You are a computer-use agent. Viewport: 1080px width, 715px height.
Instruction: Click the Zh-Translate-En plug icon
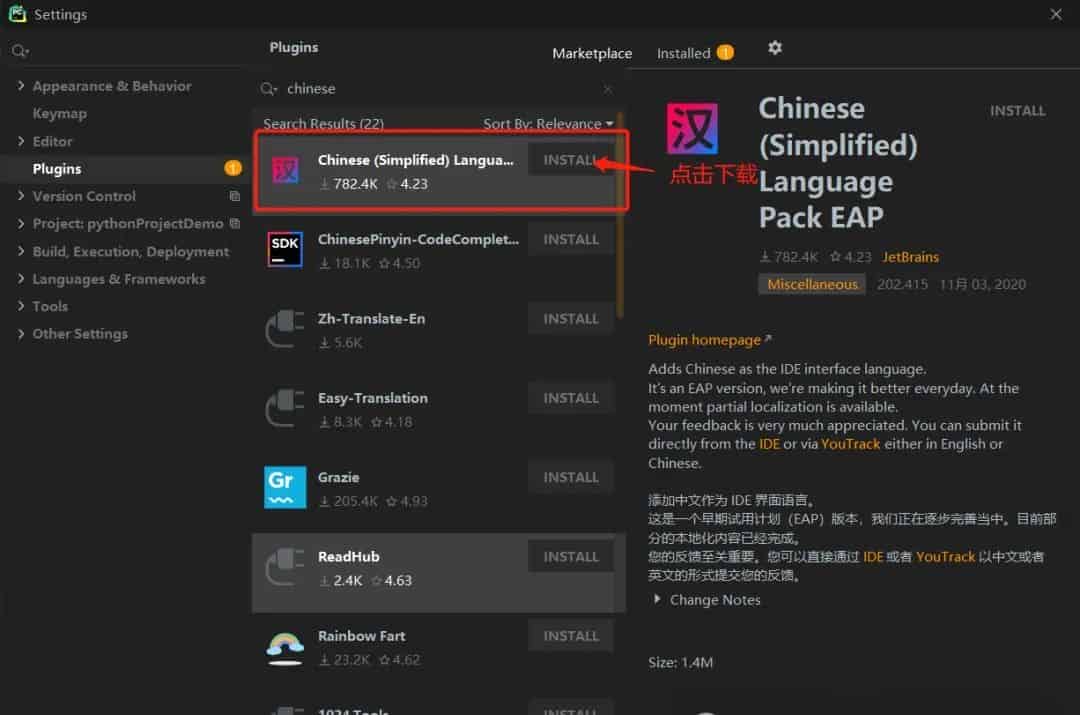pos(285,330)
